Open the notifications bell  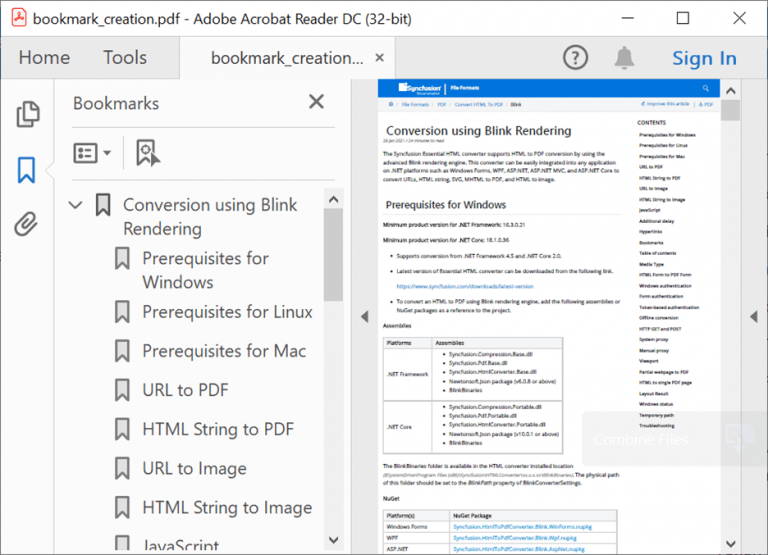click(x=624, y=58)
